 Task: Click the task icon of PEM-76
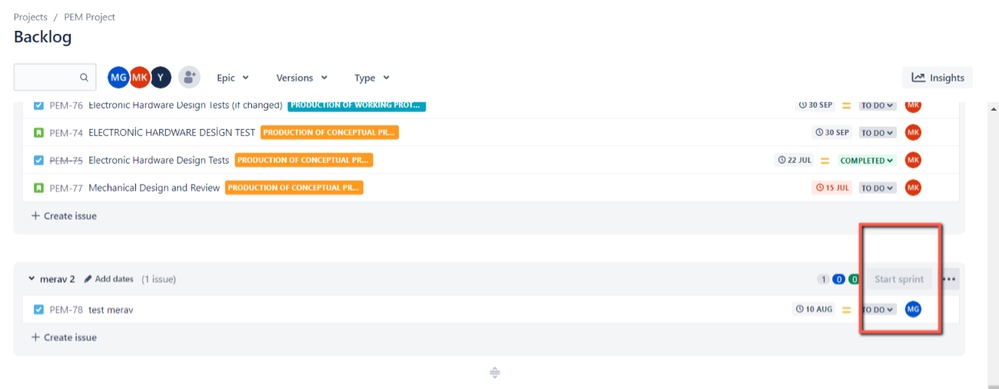click(x=39, y=105)
